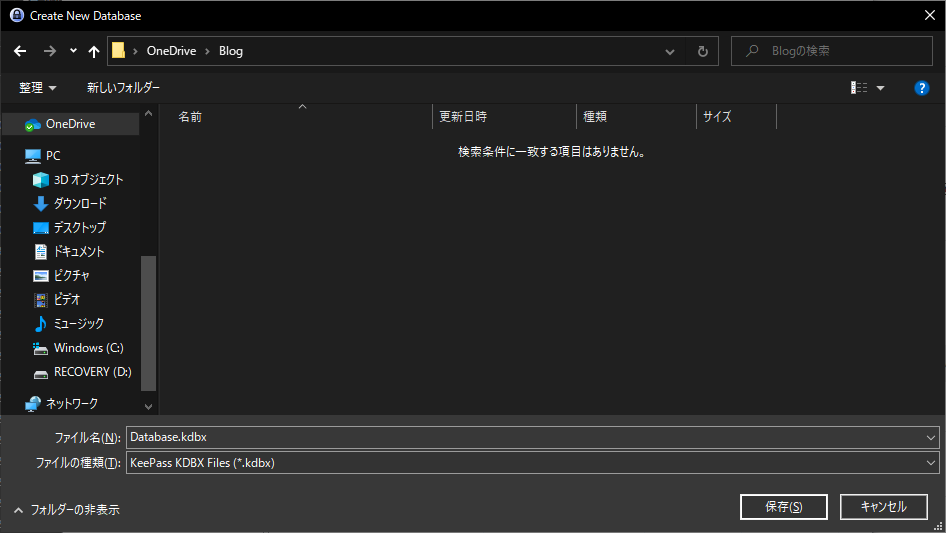946x533 pixels.
Task: Select the ミュージック folder
Action: (78, 324)
